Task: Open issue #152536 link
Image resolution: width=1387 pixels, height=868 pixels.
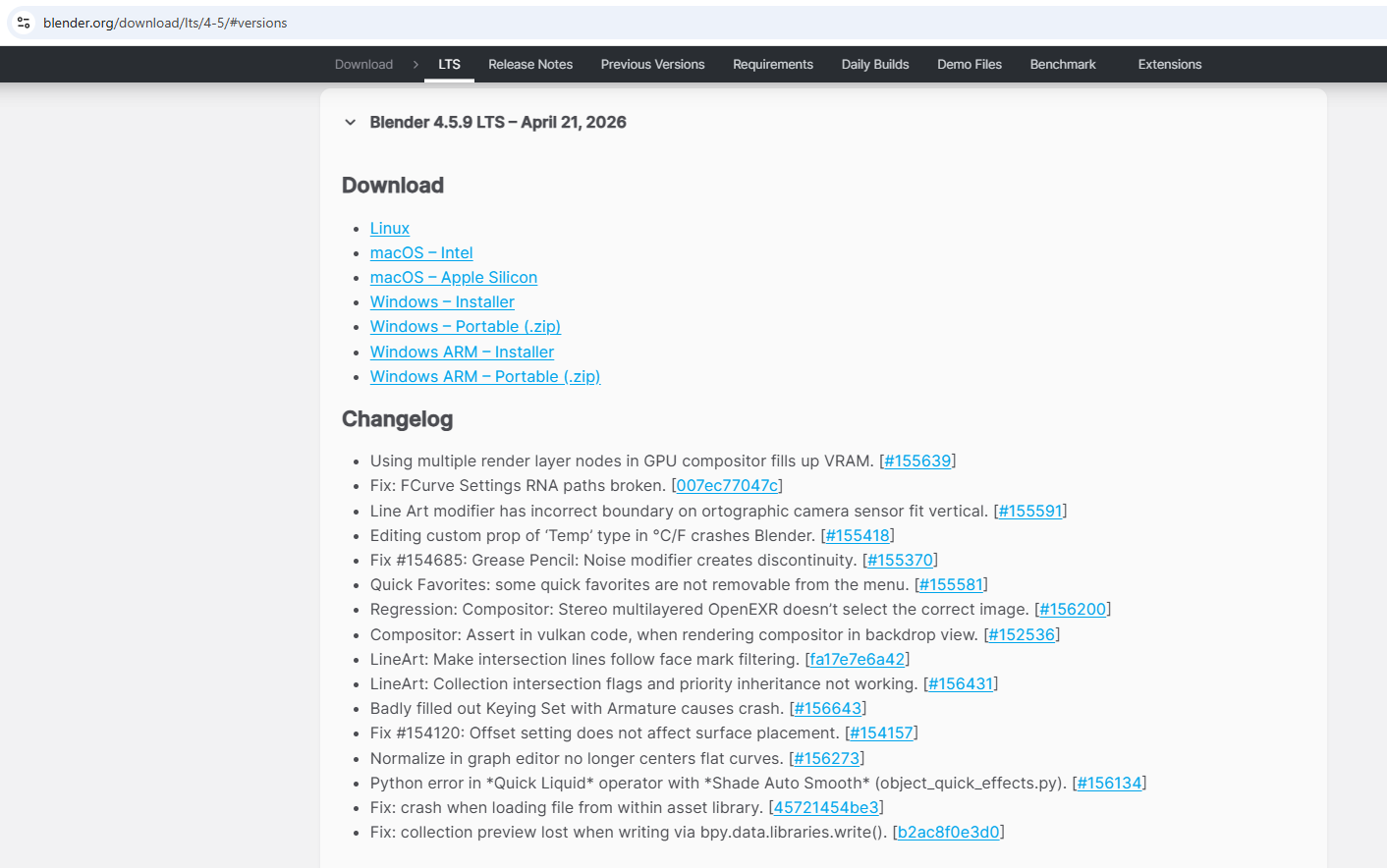Action: [1022, 635]
